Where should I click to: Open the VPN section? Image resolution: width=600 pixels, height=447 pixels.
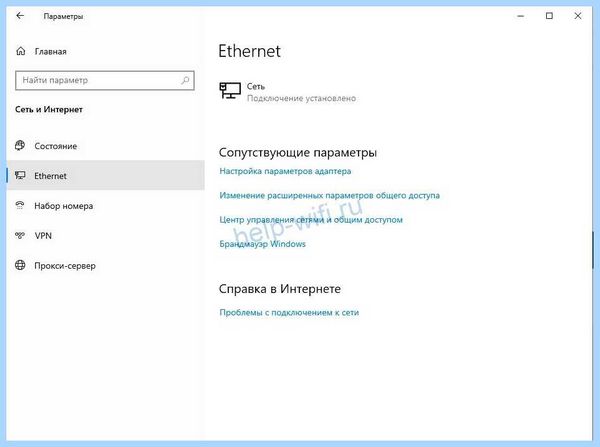(106, 235)
